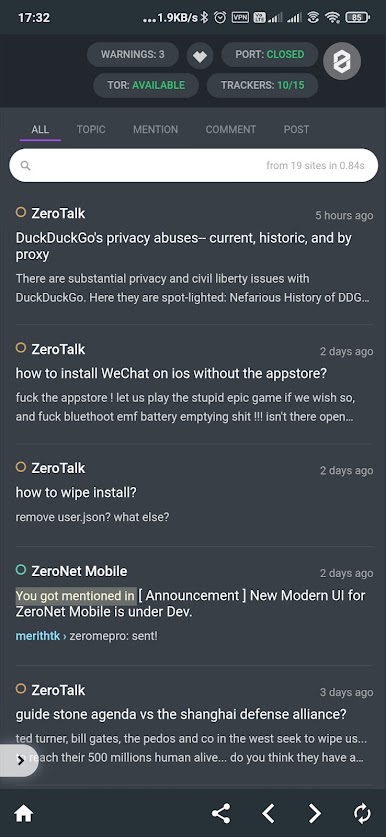Expand the side drawer chevron handle
This screenshot has height=837, width=386.
coord(19,761)
